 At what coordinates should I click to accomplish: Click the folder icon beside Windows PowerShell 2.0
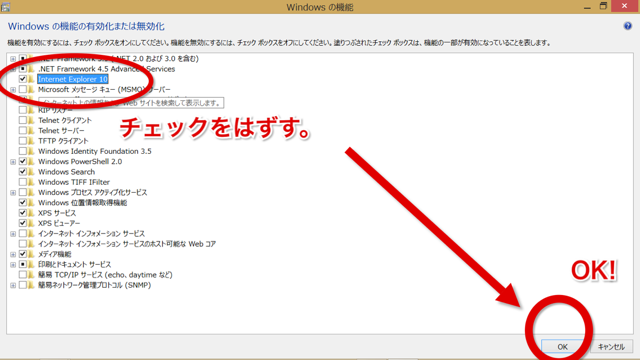point(31,162)
